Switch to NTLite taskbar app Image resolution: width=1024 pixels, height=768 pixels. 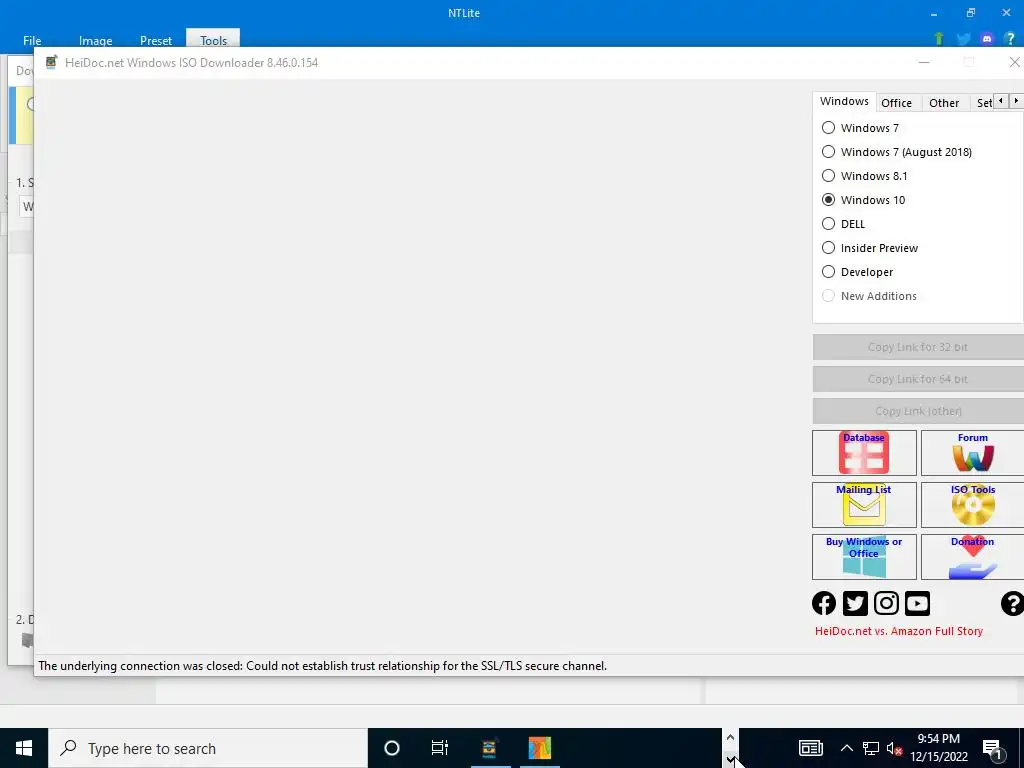point(539,748)
